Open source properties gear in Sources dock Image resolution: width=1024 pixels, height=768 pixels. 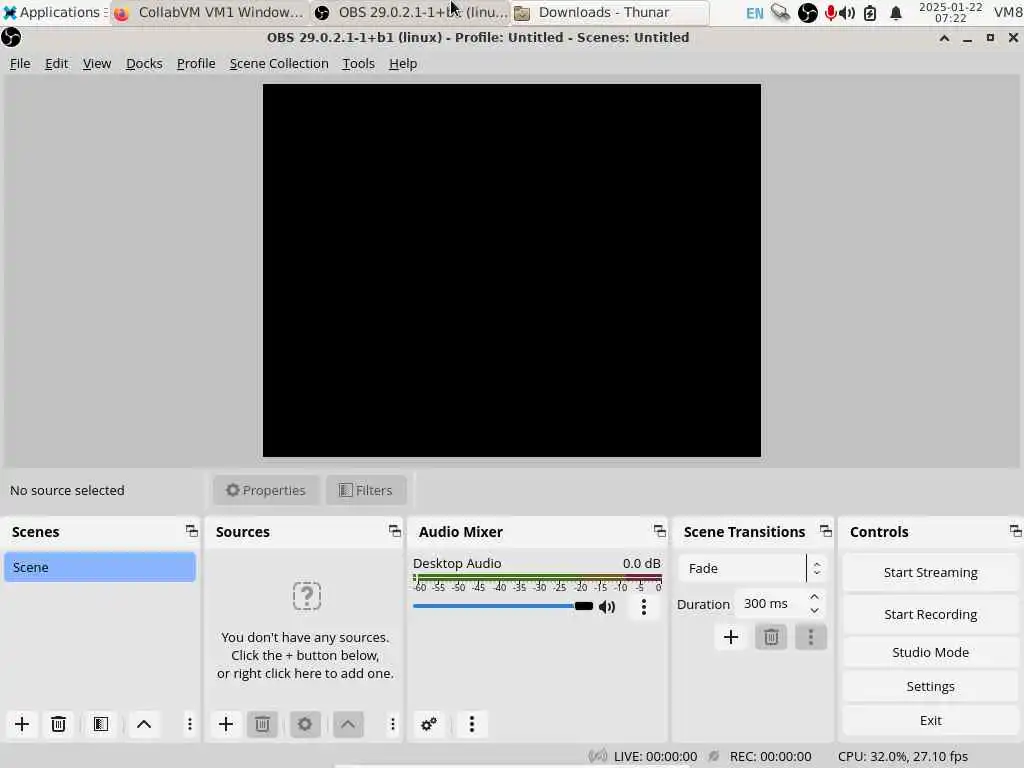point(305,724)
